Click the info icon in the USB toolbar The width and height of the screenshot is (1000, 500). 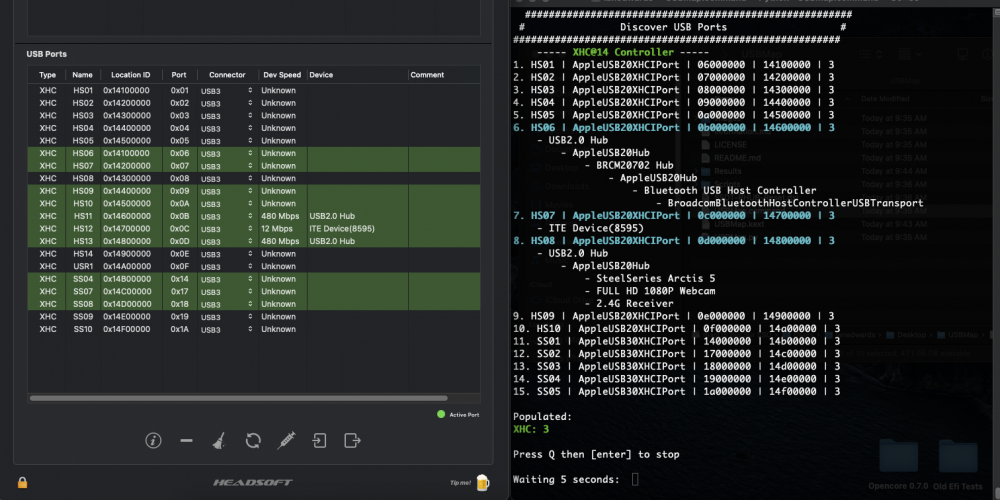click(153, 440)
